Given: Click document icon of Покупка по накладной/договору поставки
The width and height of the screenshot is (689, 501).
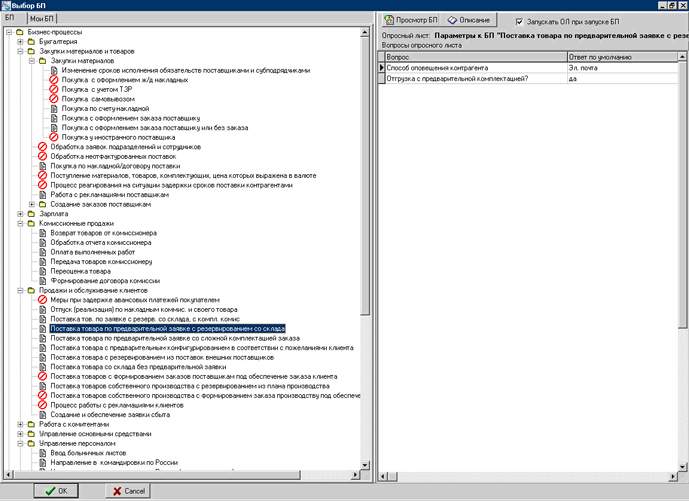Looking at the screenshot, I should [x=43, y=166].
